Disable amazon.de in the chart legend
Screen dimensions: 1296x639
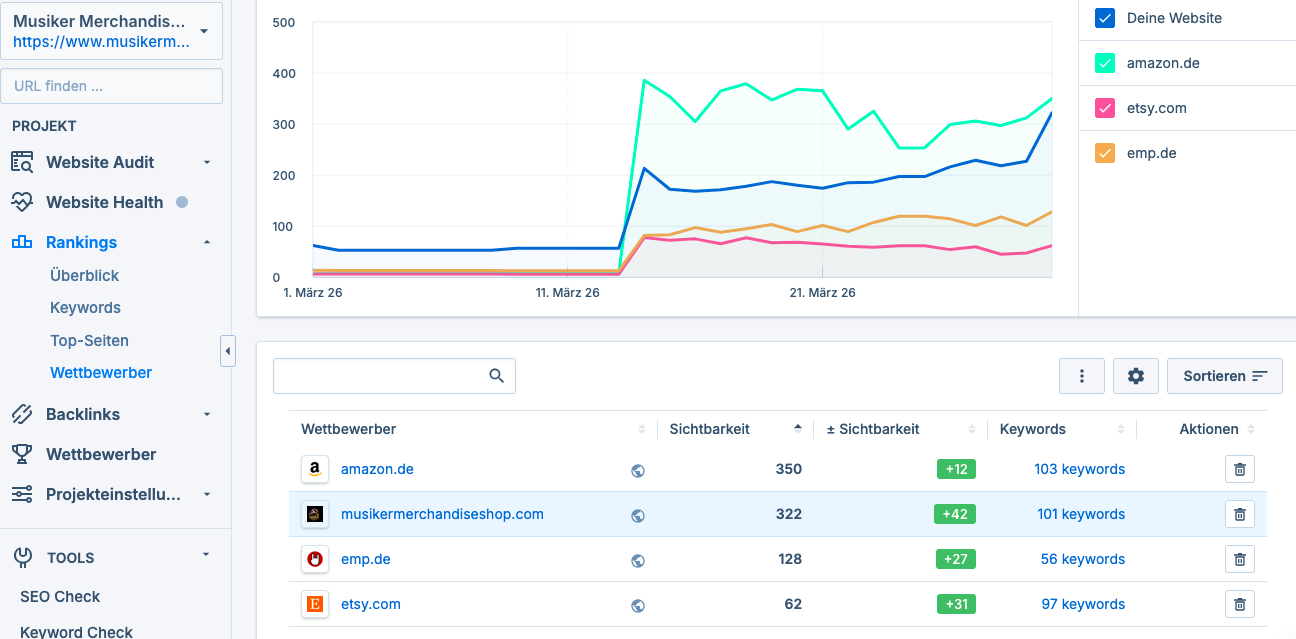click(1106, 62)
